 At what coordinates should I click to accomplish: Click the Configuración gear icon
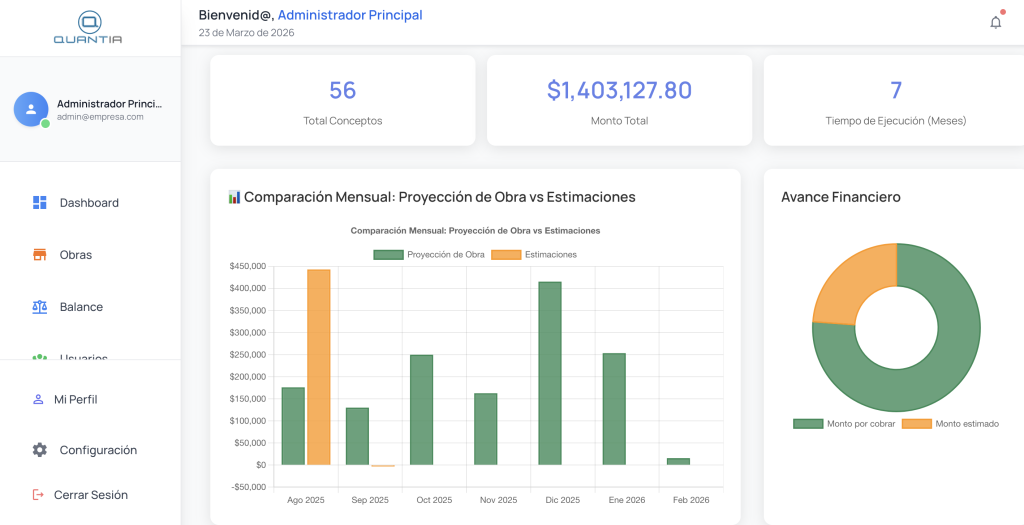coord(40,450)
